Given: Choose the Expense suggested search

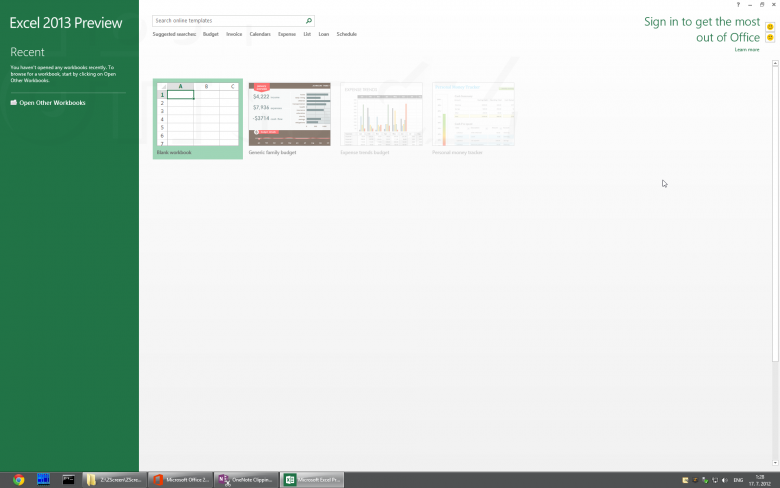Looking at the screenshot, I should click(x=287, y=34).
